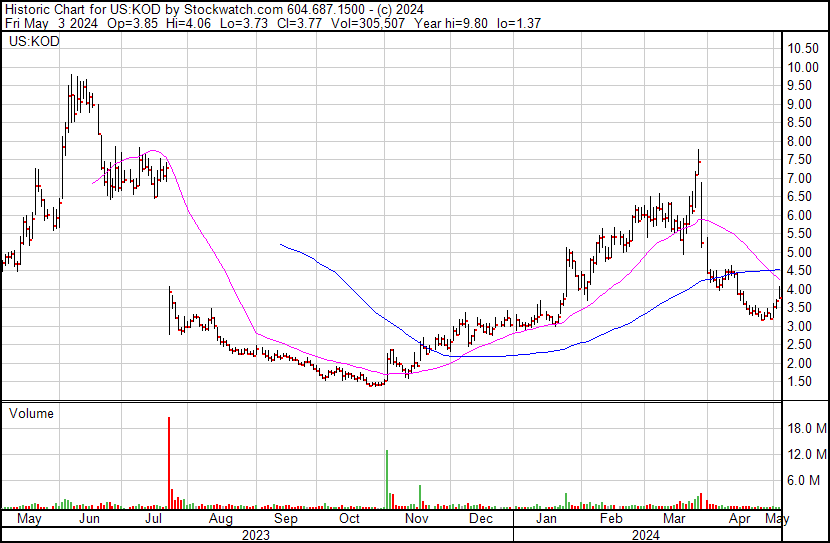Click the 5.50 price axis label
Screen dimensions: 830x543
click(799, 233)
